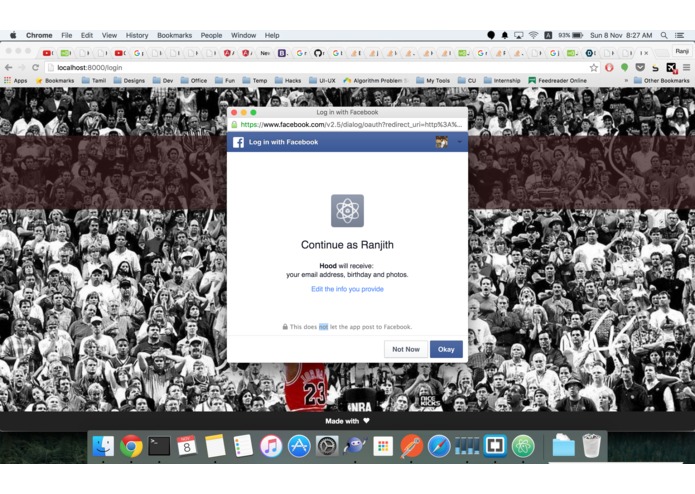The width and height of the screenshot is (695, 494).
Task: Open System Preferences from the dock
Action: [x=327, y=446]
